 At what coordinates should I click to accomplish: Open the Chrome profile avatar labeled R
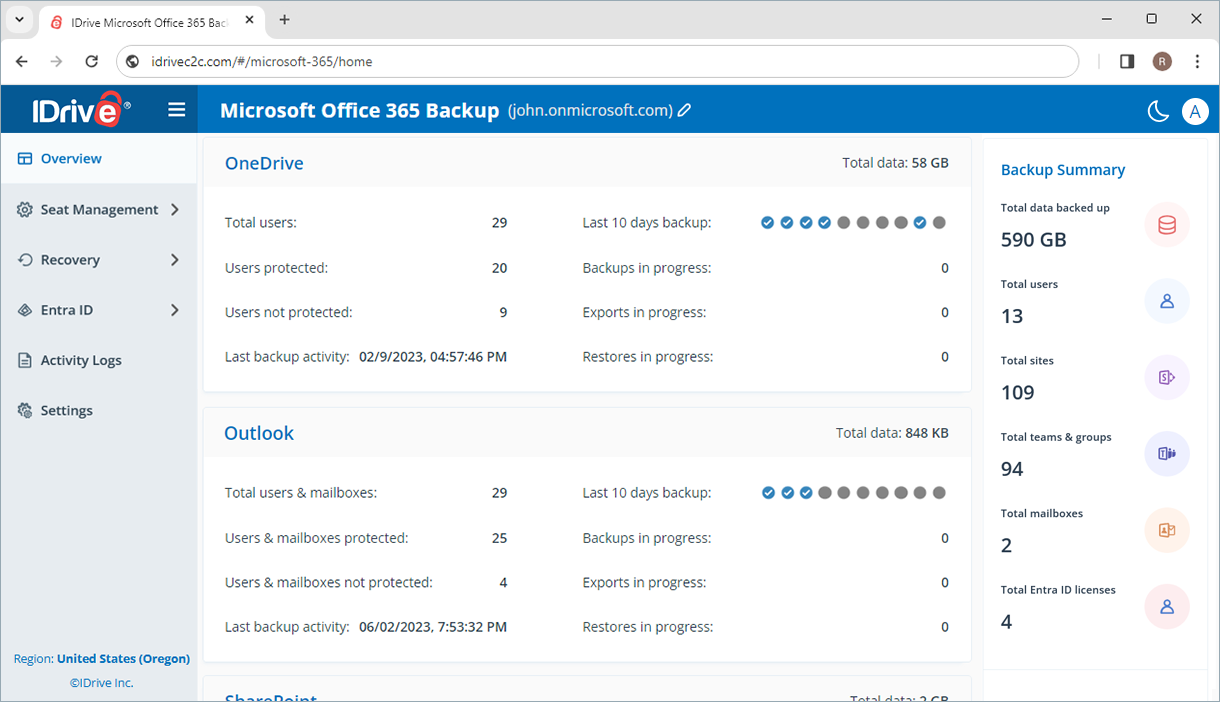(x=1162, y=61)
